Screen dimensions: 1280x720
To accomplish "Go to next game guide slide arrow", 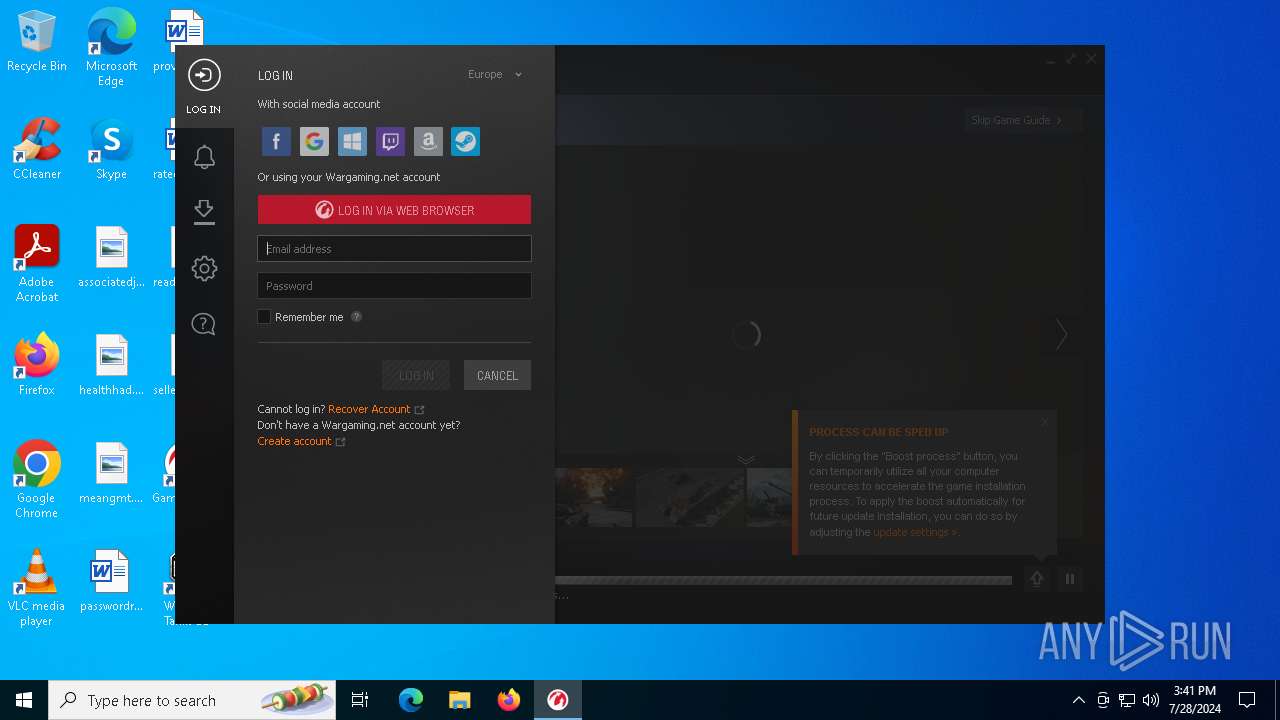I will click(x=1061, y=335).
